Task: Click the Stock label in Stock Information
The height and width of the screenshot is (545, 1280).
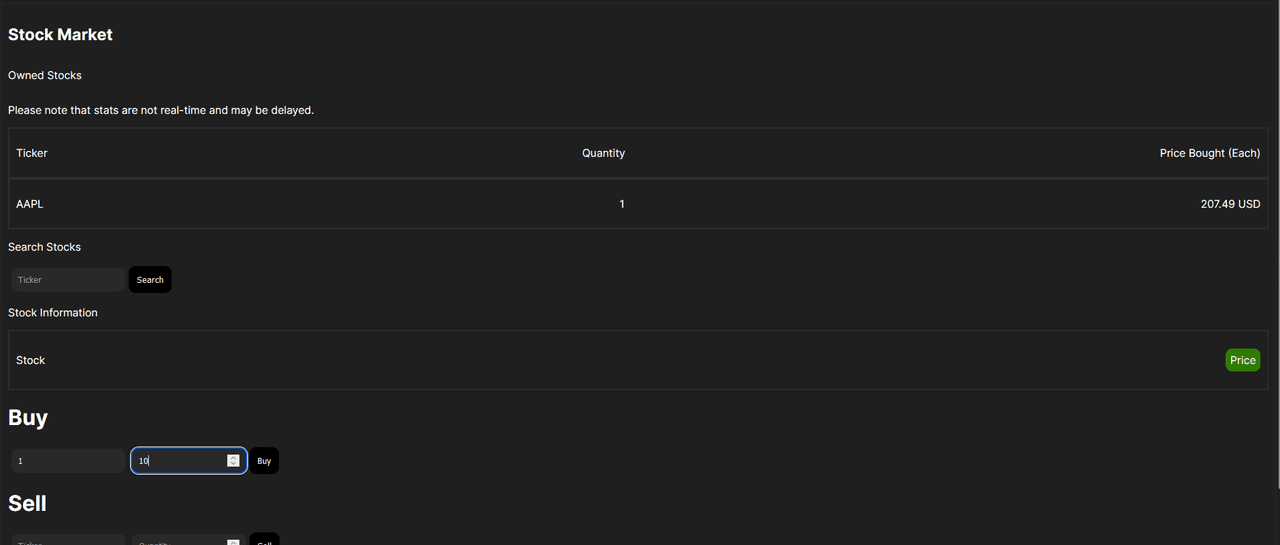Action: pyautogui.click(x=31, y=360)
